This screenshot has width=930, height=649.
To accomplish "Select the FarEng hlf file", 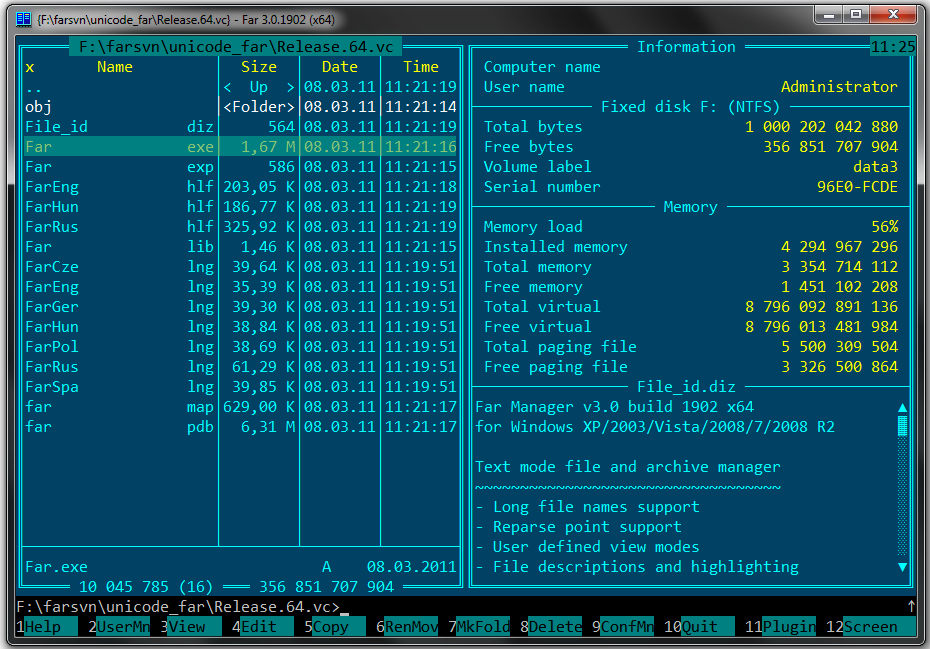I will point(240,187).
